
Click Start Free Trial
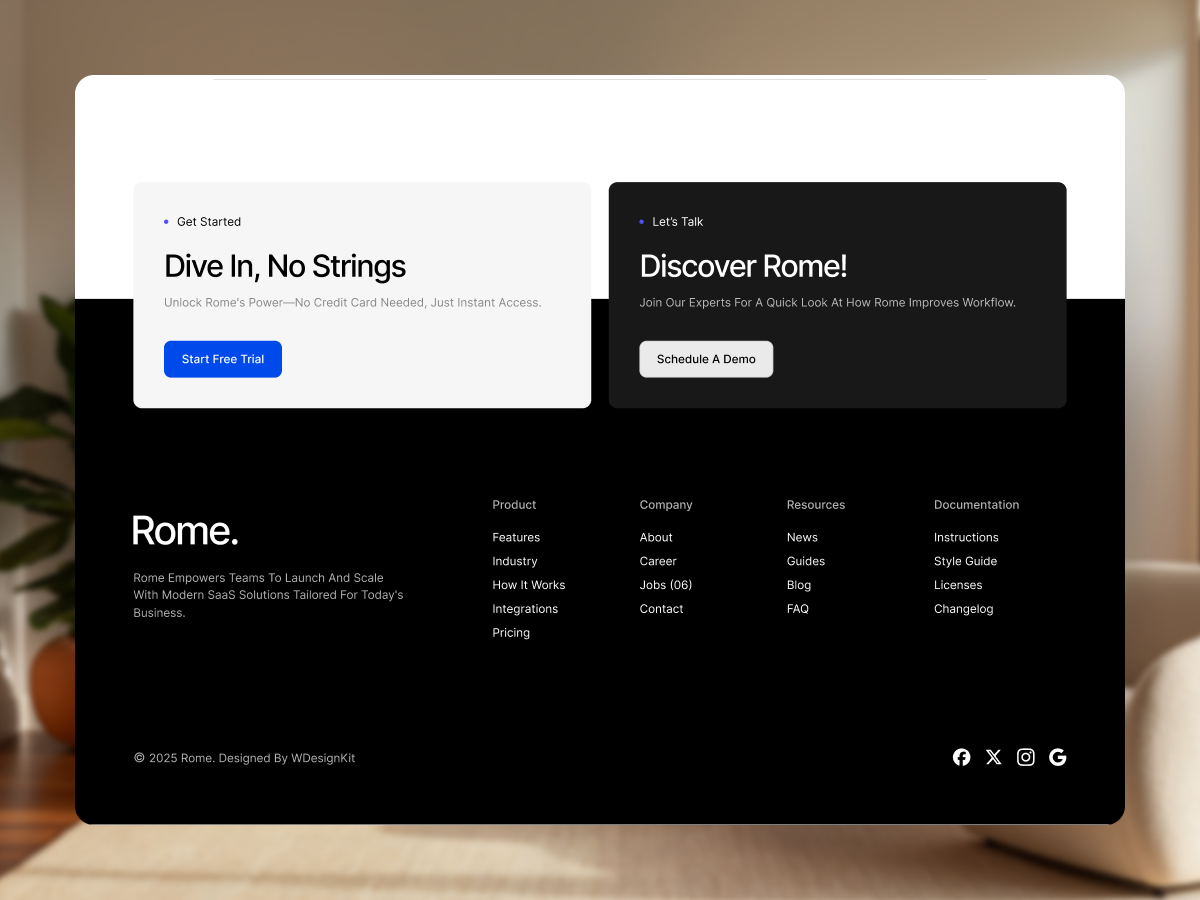(x=222, y=359)
